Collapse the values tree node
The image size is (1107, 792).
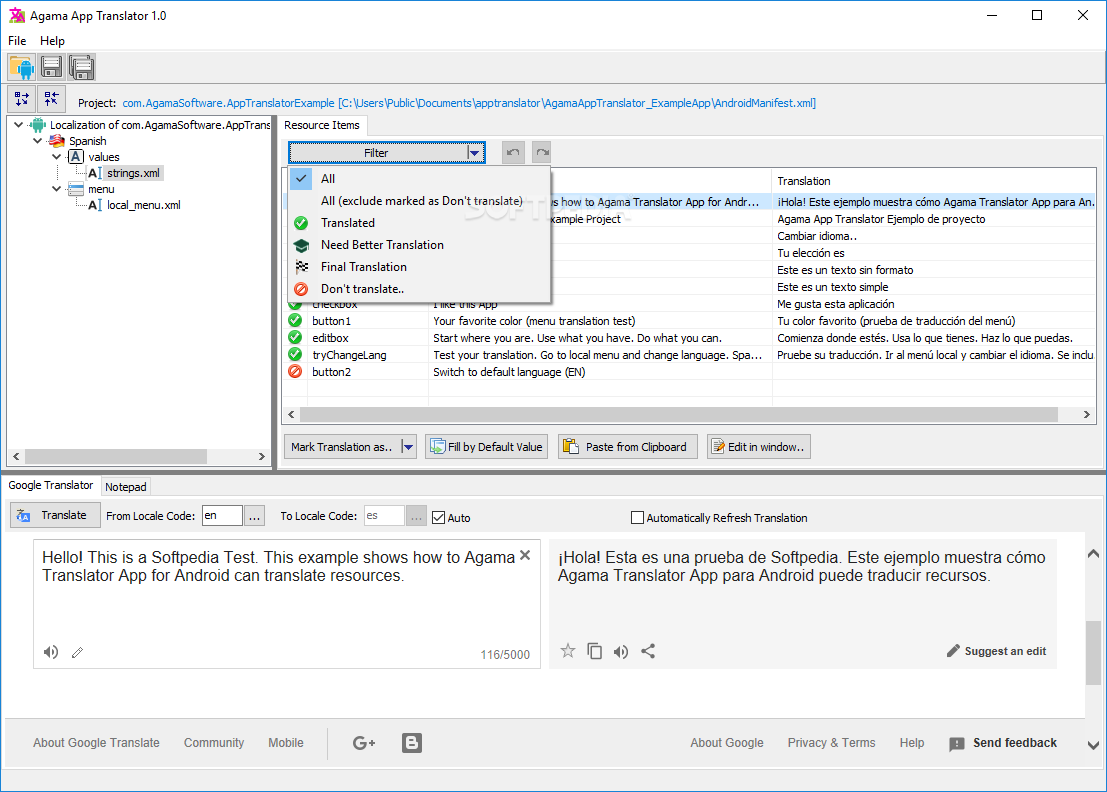56,157
